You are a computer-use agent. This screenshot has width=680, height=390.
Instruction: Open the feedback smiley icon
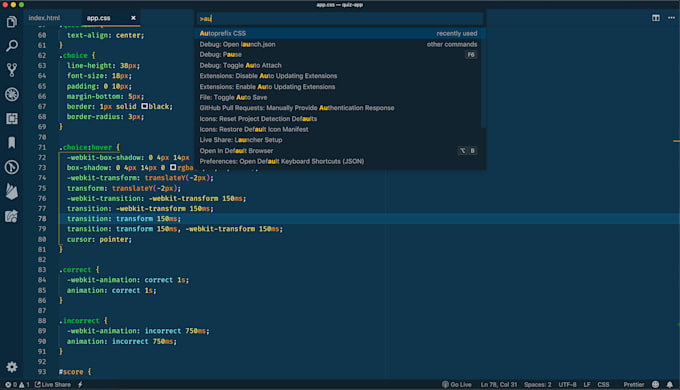pyautogui.click(x=655, y=384)
